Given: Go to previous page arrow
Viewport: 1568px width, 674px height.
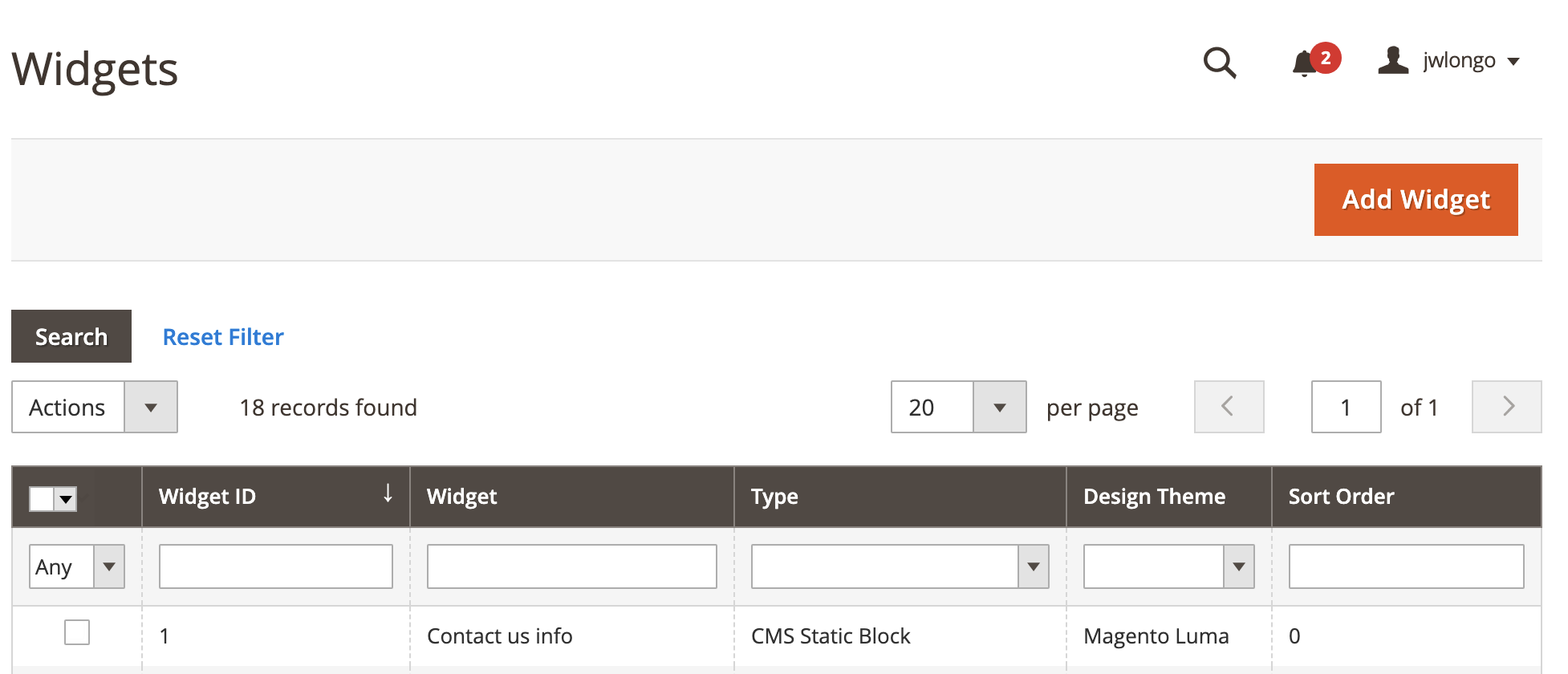Looking at the screenshot, I should click(x=1228, y=407).
